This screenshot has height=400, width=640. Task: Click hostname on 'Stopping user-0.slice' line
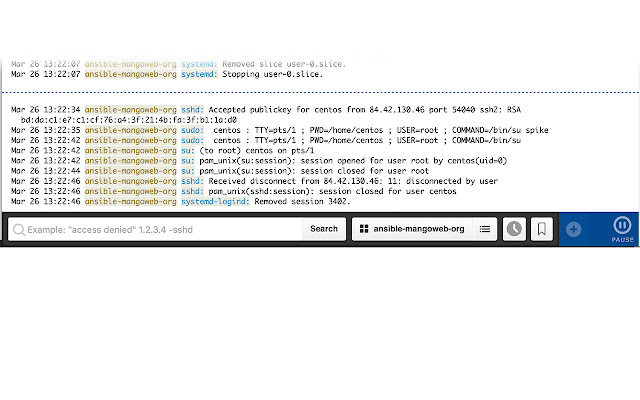pyautogui.click(x=131, y=74)
